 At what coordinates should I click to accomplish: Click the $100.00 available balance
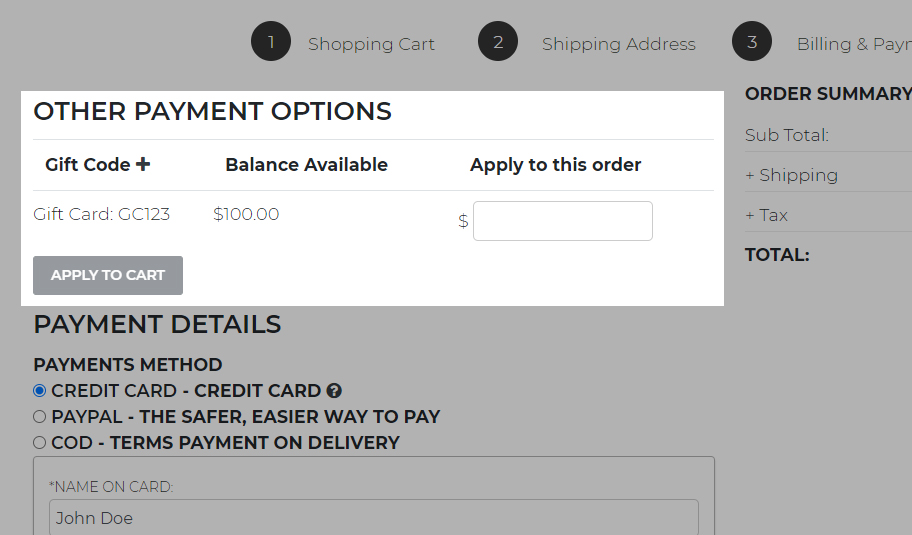click(246, 214)
